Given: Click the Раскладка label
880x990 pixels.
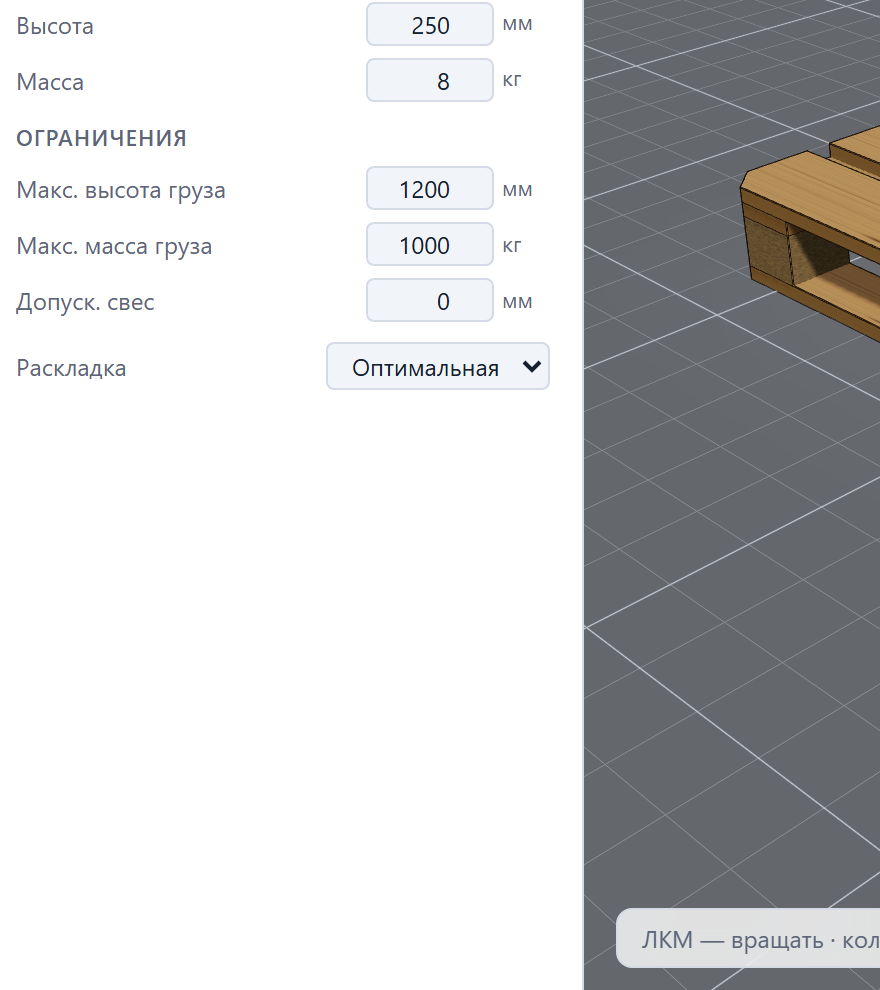Looking at the screenshot, I should (x=71, y=368).
